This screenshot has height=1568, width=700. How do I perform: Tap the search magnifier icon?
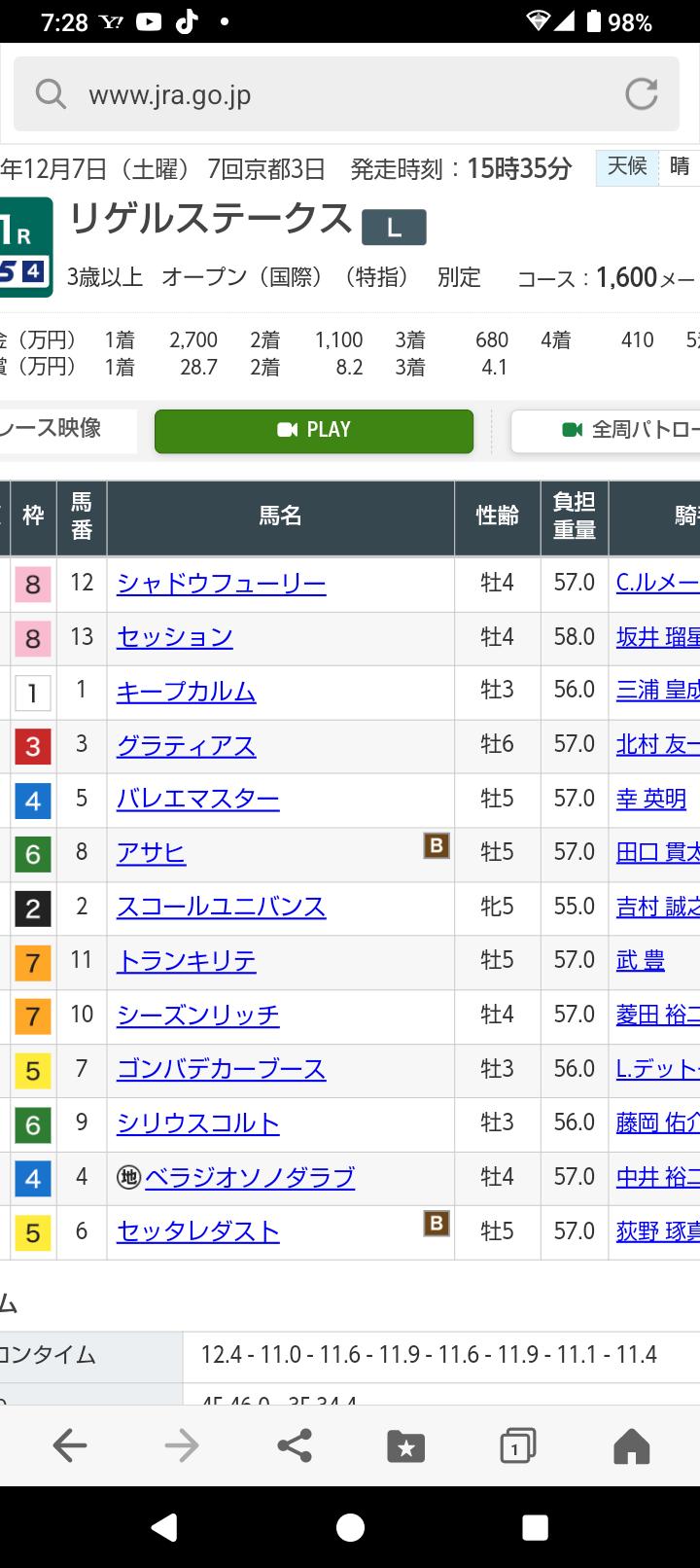(50, 94)
